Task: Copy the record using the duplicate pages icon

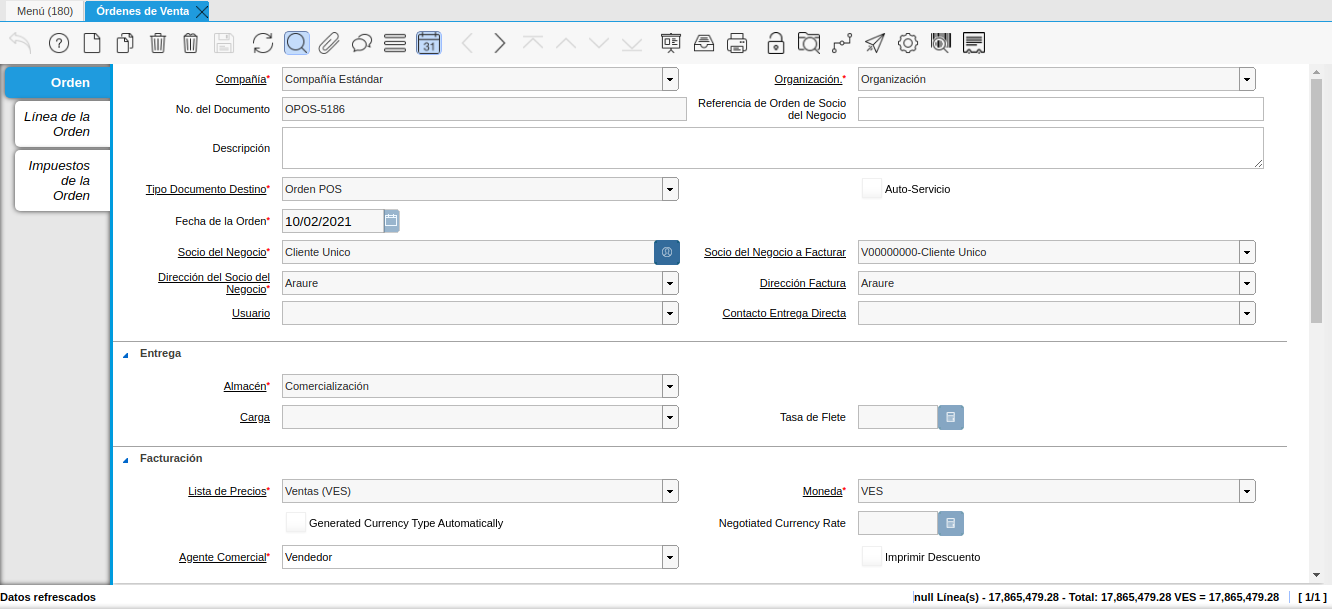Action: [x=125, y=43]
